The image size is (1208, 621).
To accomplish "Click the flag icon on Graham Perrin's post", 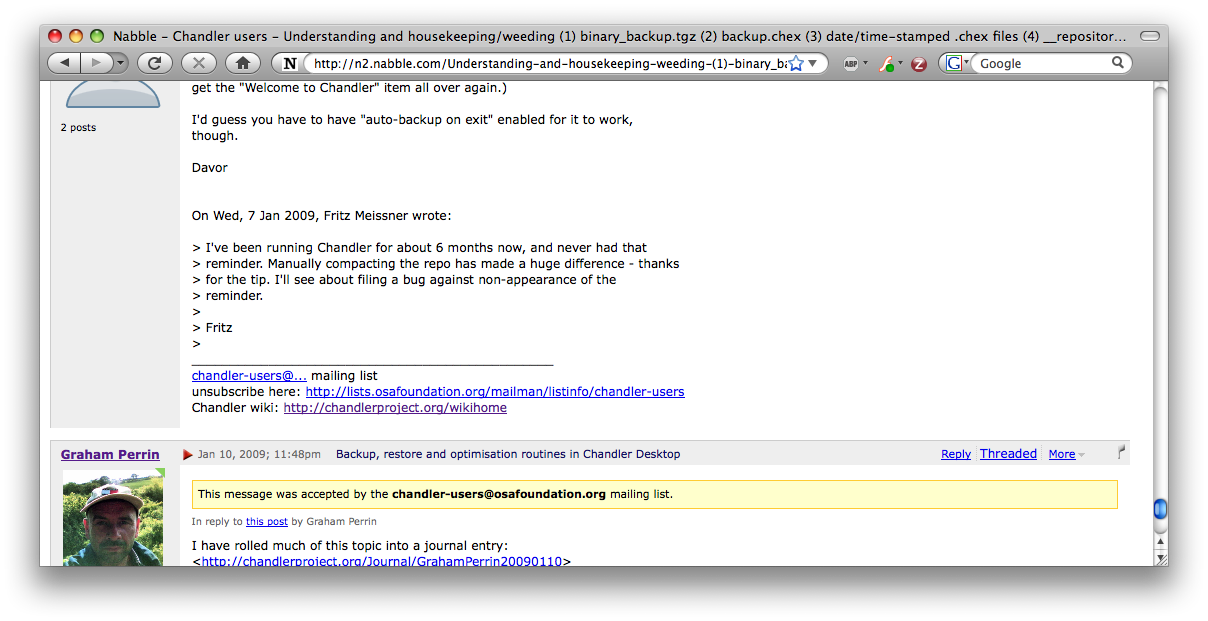I will point(1121,453).
